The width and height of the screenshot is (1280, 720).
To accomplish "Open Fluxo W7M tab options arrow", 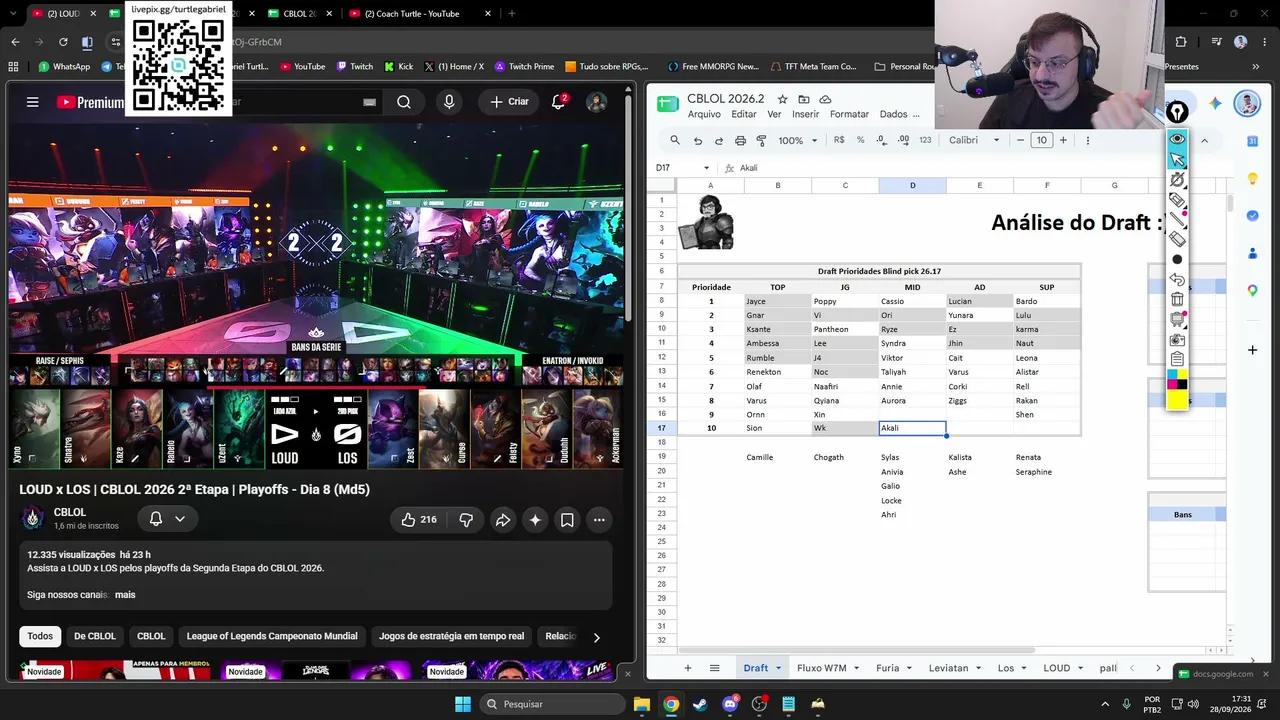I will (x=856, y=668).
